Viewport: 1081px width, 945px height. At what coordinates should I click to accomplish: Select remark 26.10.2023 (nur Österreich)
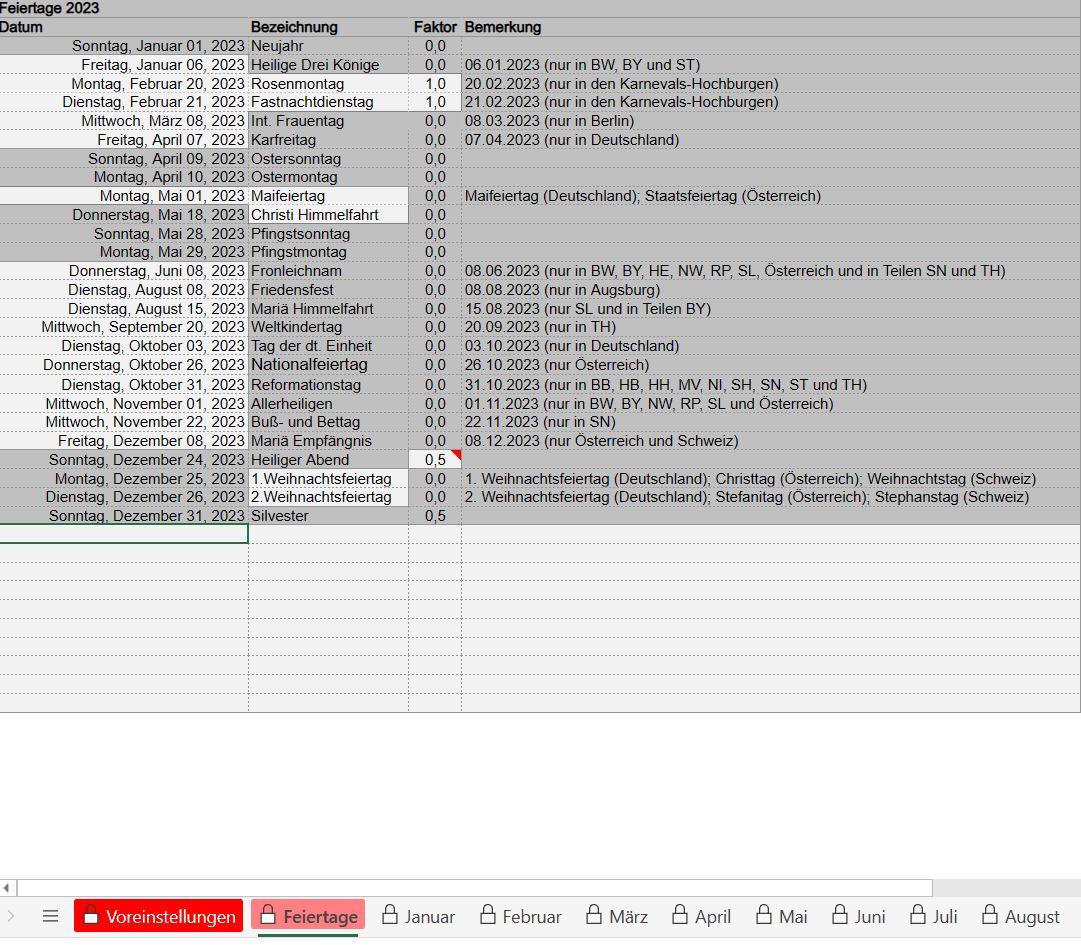click(771, 365)
